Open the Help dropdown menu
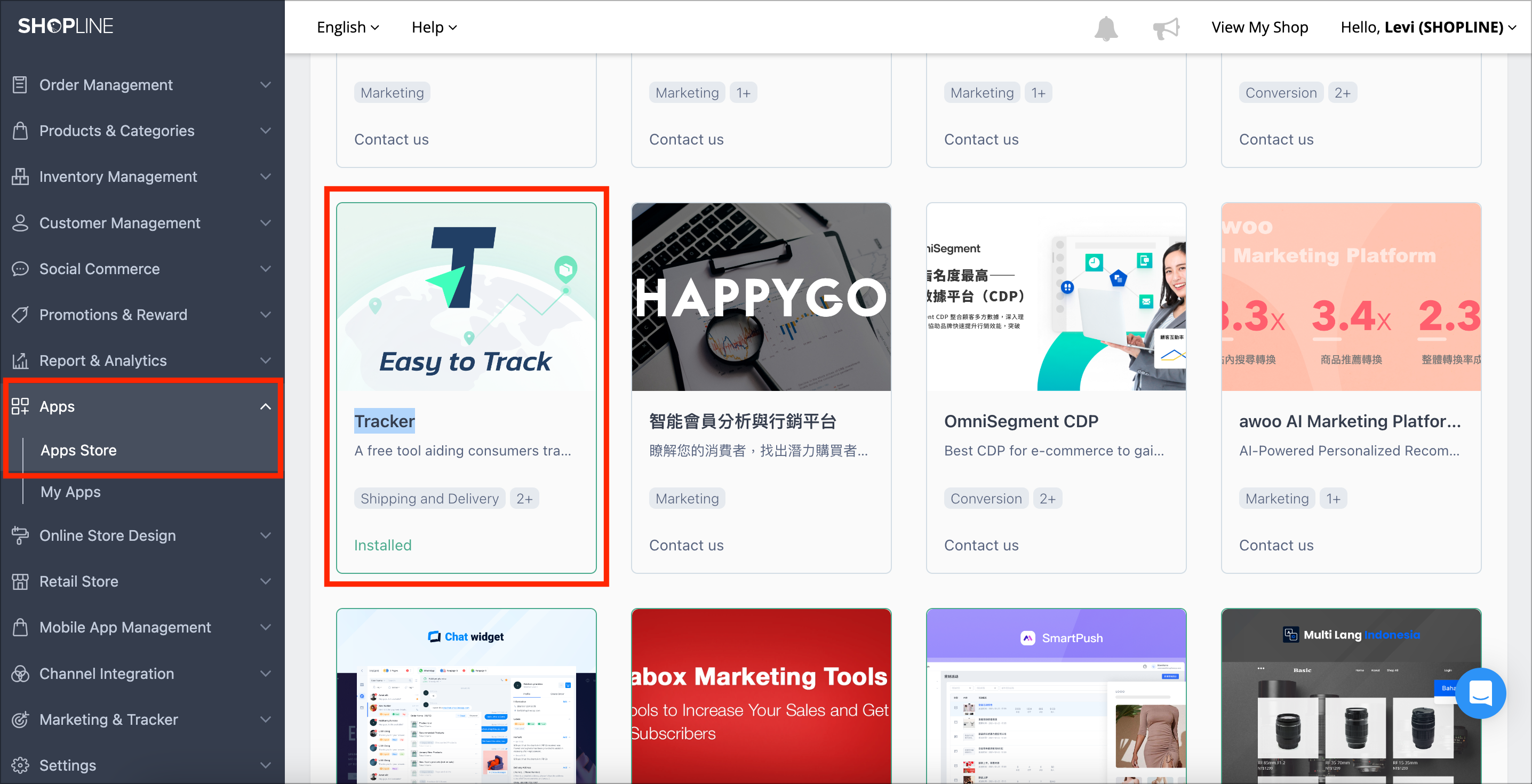Image resolution: width=1532 pixels, height=784 pixels. coord(434,27)
